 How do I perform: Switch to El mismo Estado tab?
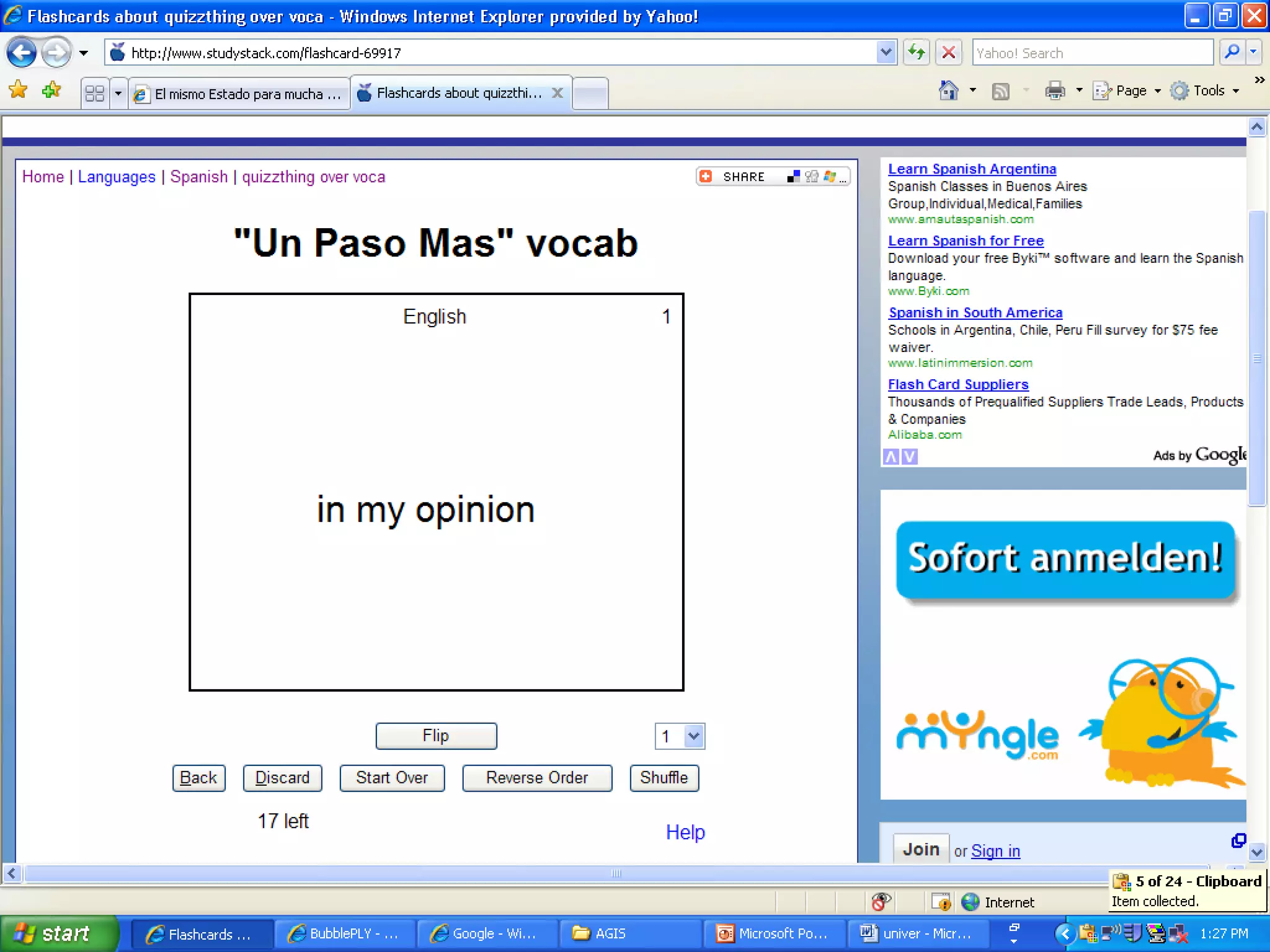[240, 94]
